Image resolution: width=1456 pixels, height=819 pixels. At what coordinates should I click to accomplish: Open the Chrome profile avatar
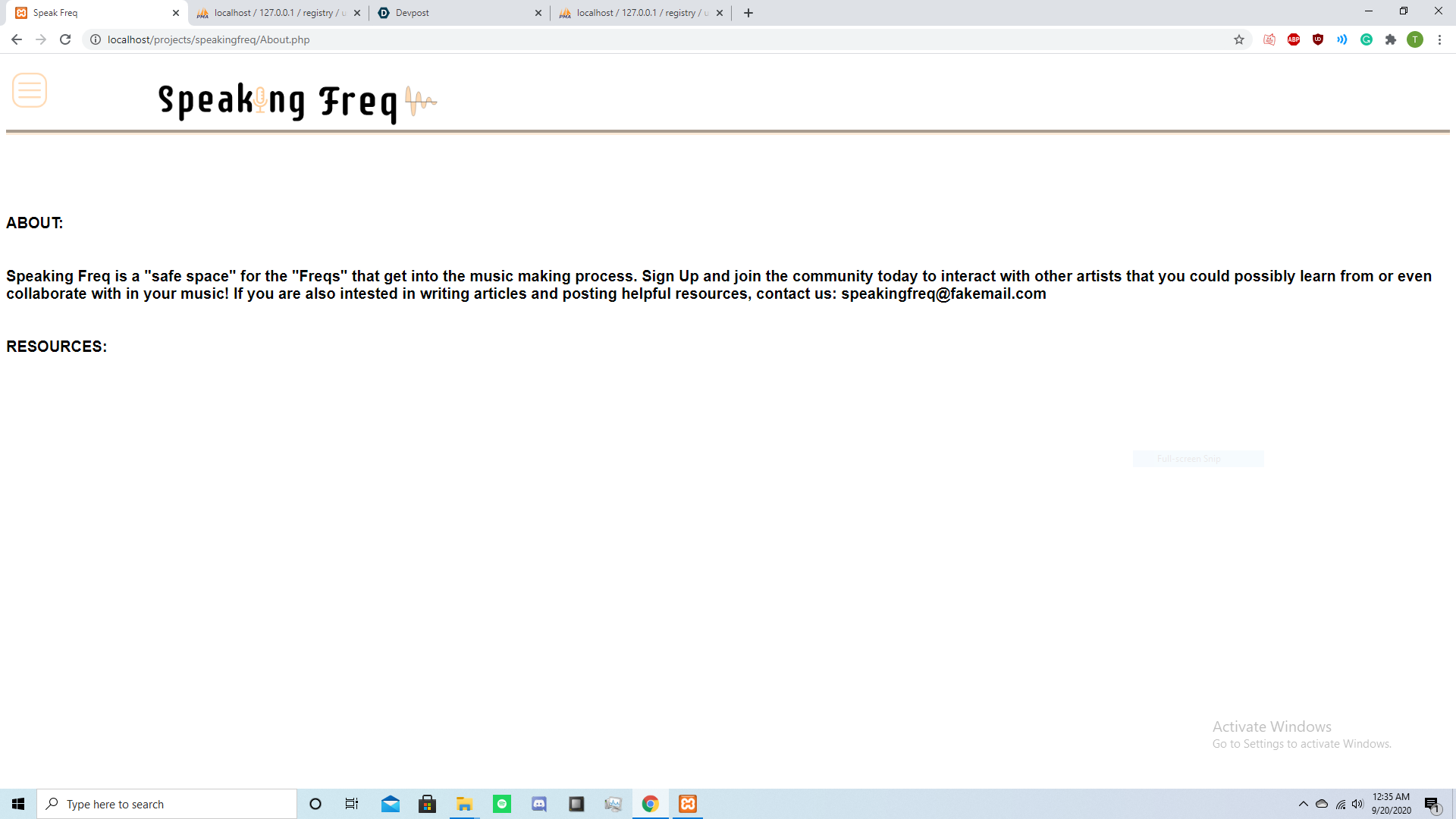[x=1415, y=39]
